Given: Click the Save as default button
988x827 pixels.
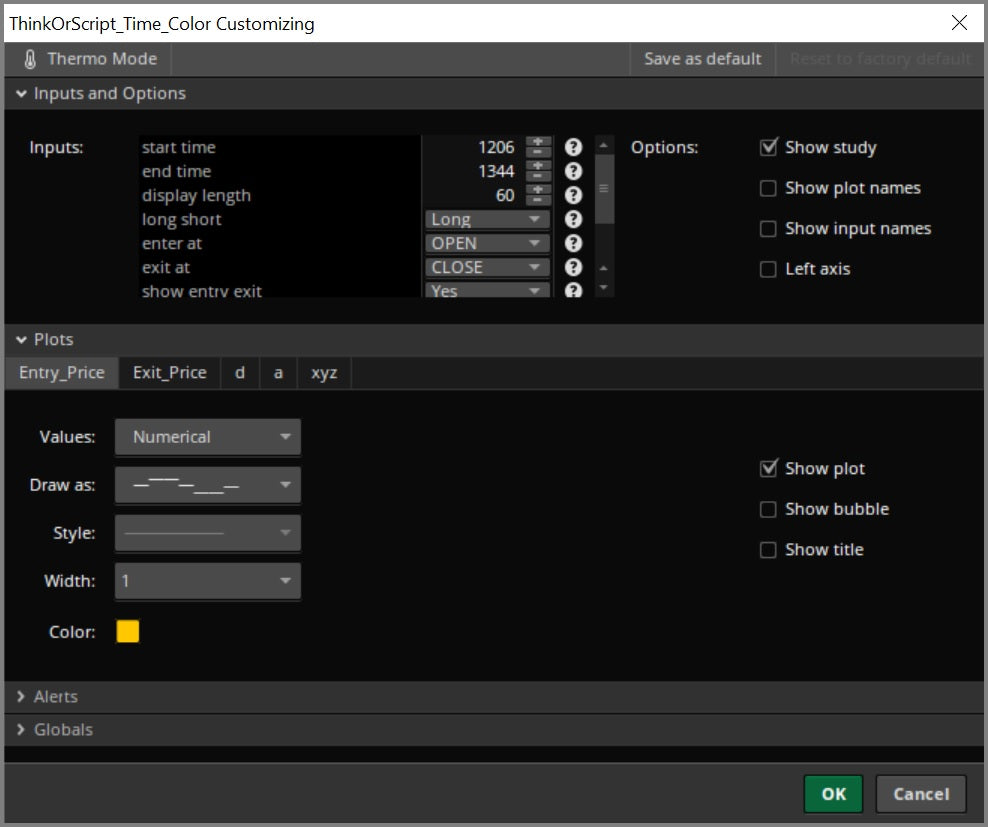Looking at the screenshot, I should [x=700, y=58].
